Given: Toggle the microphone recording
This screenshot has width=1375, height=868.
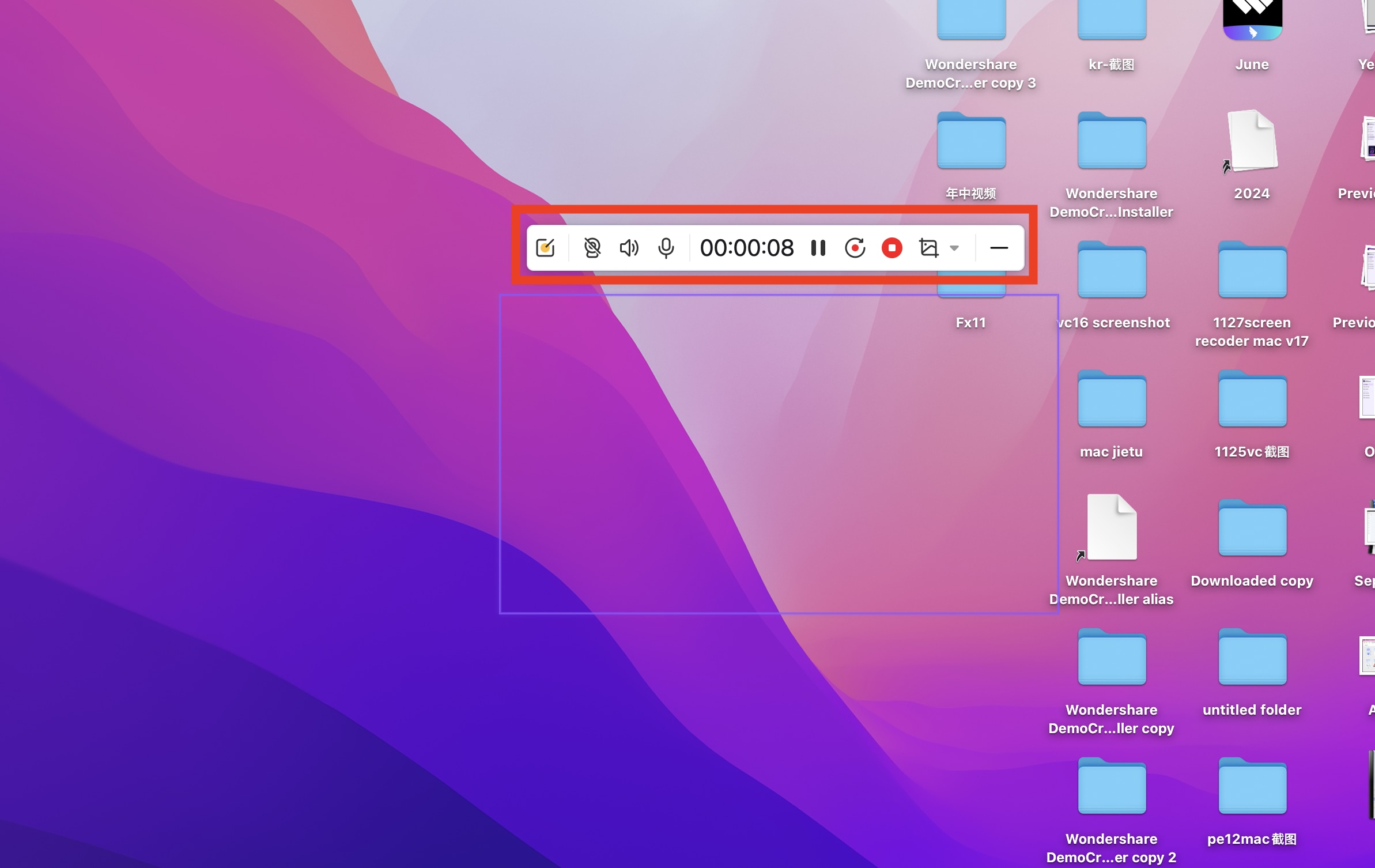Looking at the screenshot, I should (x=666, y=248).
